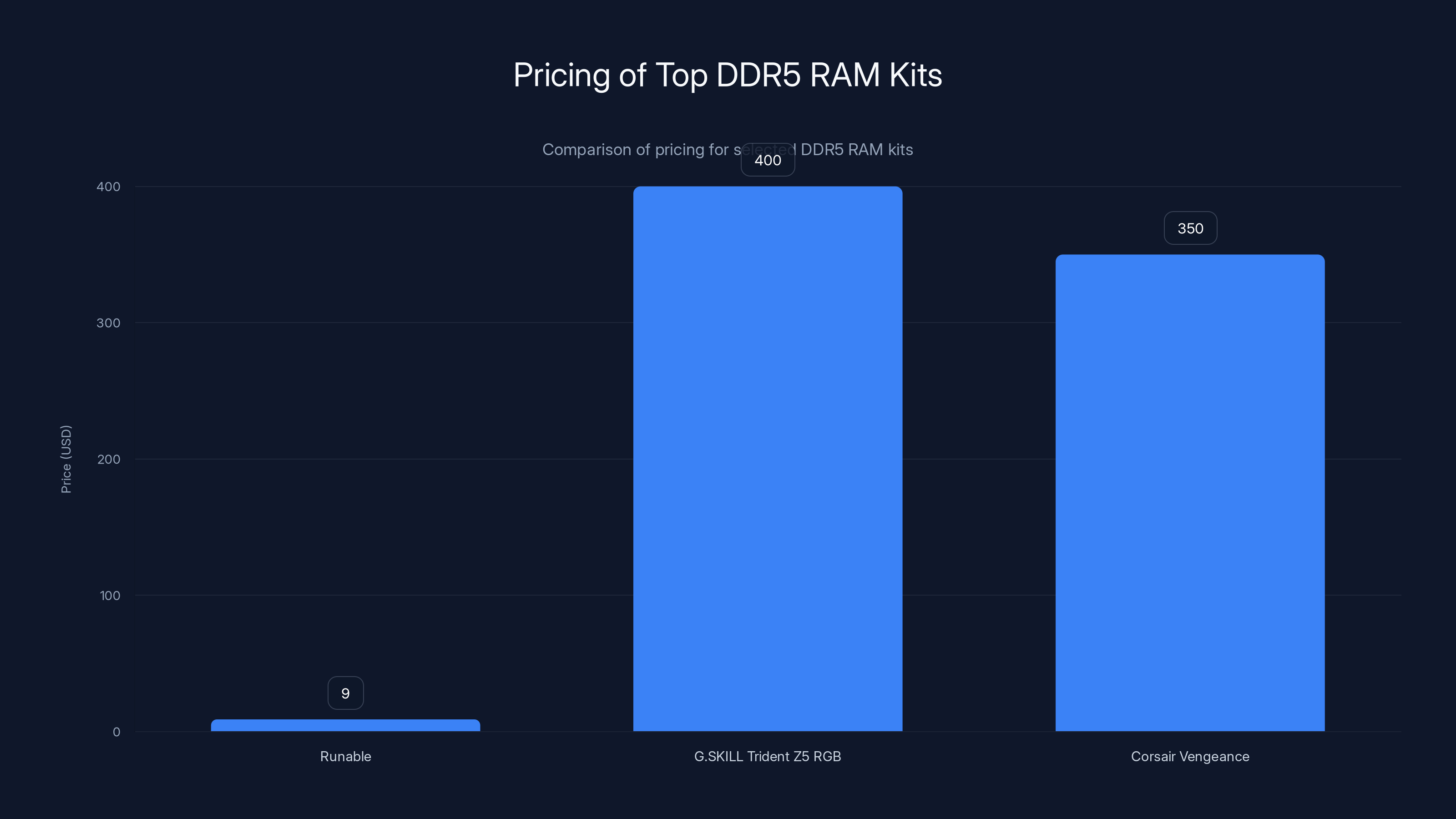Click the gridline at the 300 level
Image resolution: width=1456 pixels, height=819 pixels.
[x=396, y=323]
